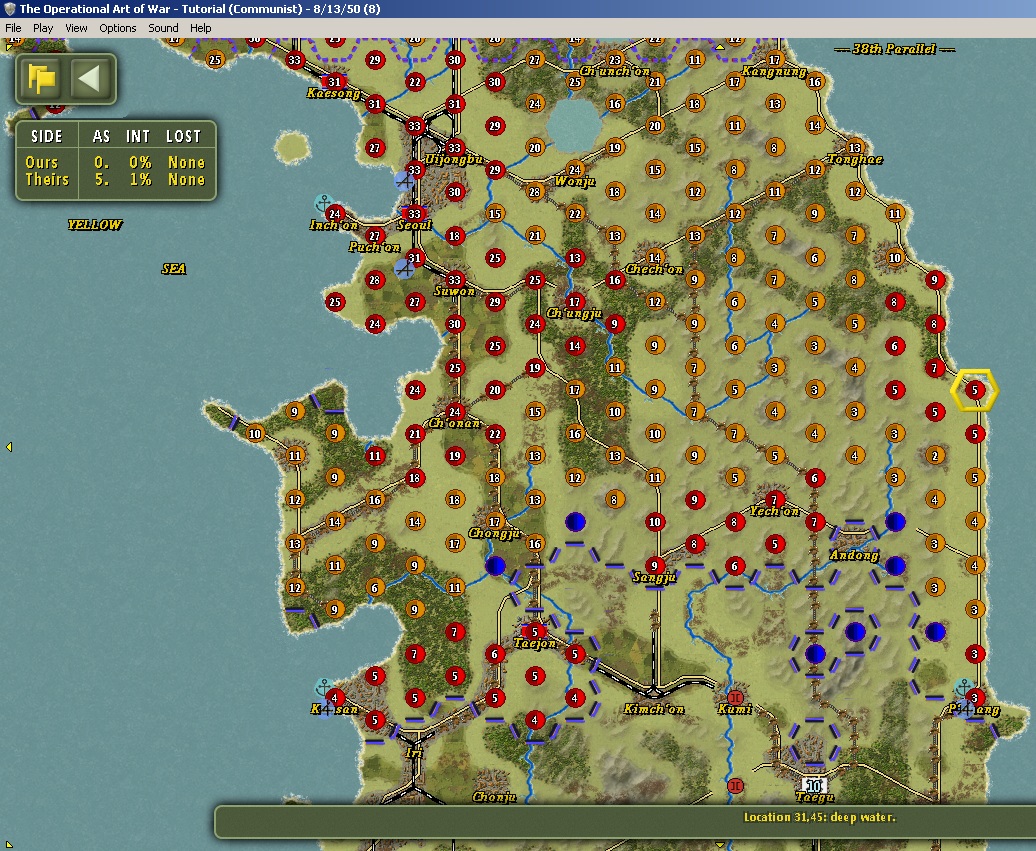The image size is (1036, 851).
Task: Select the red unit 17 above Ch'ungju
Action: click(575, 302)
